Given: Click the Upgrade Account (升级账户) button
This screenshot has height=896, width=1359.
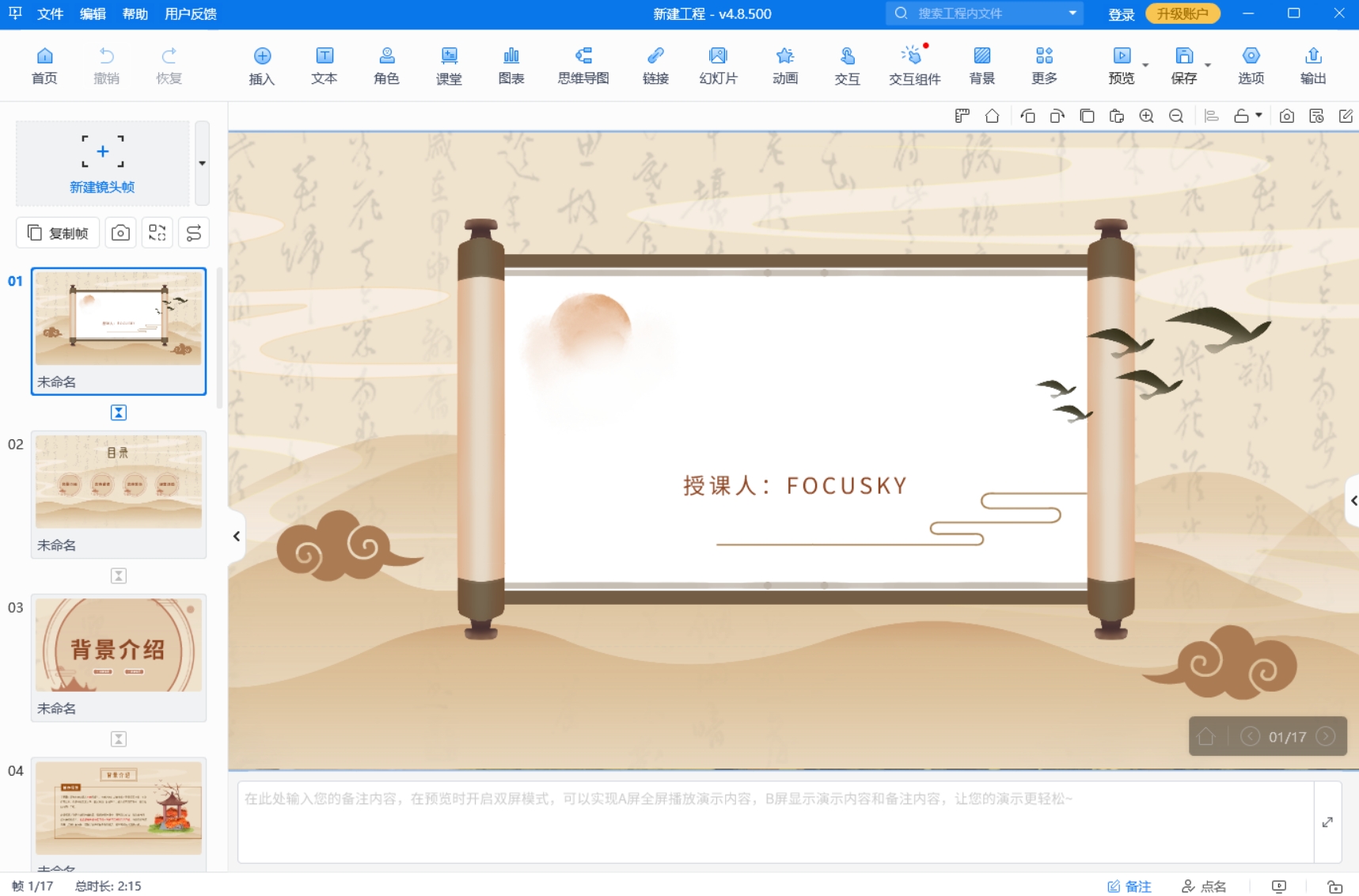Looking at the screenshot, I should click(1182, 13).
